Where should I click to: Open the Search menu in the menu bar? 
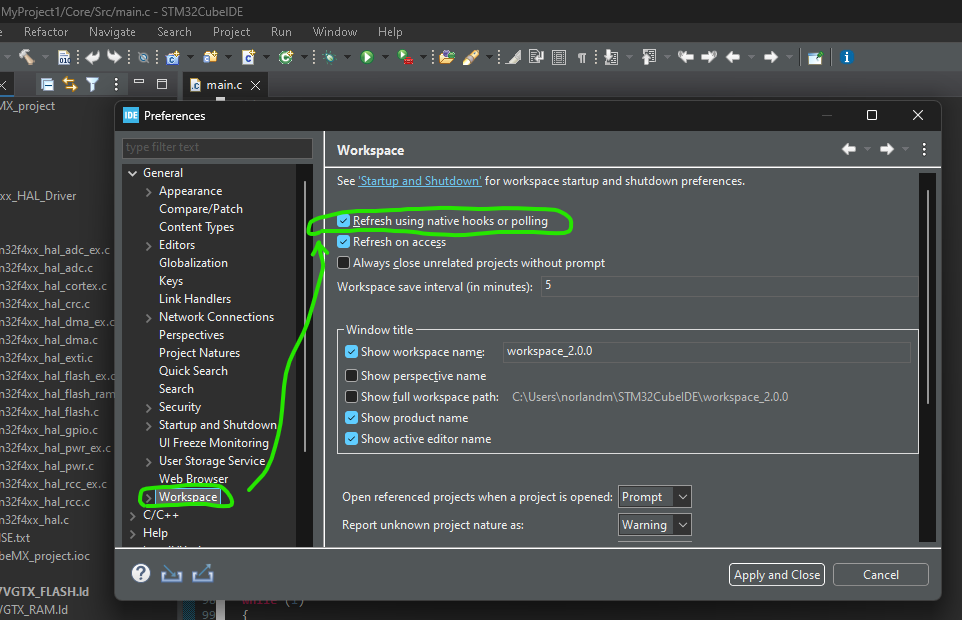[x=174, y=32]
